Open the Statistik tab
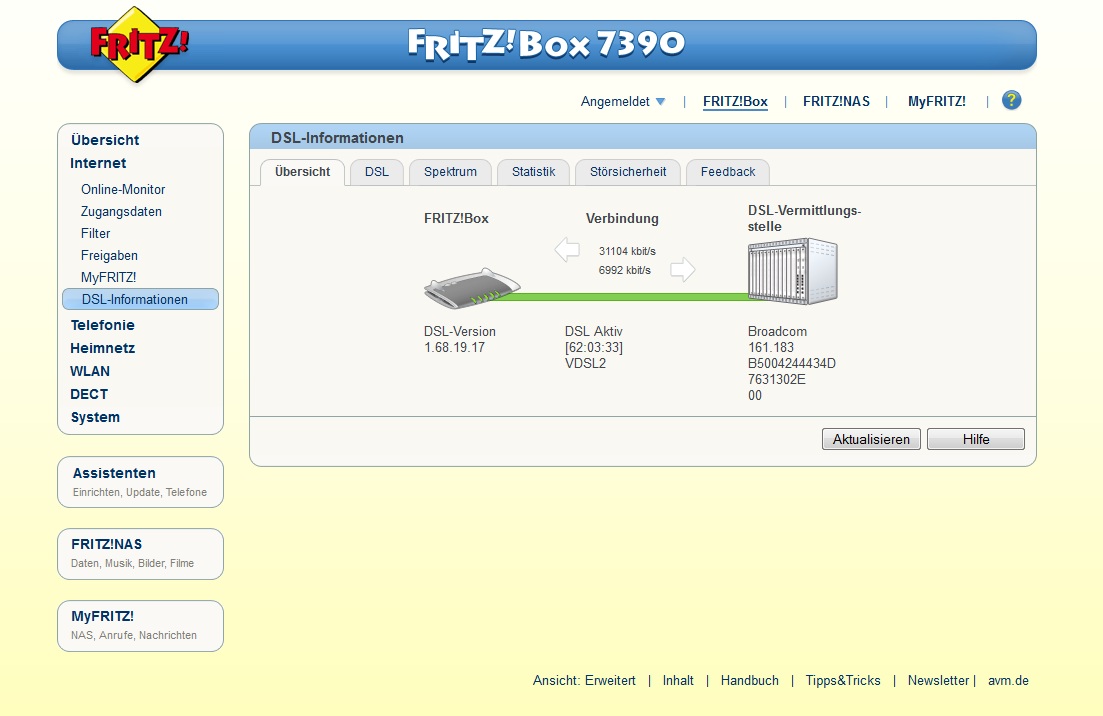Viewport: 1103px width, 716px height. coord(533,172)
